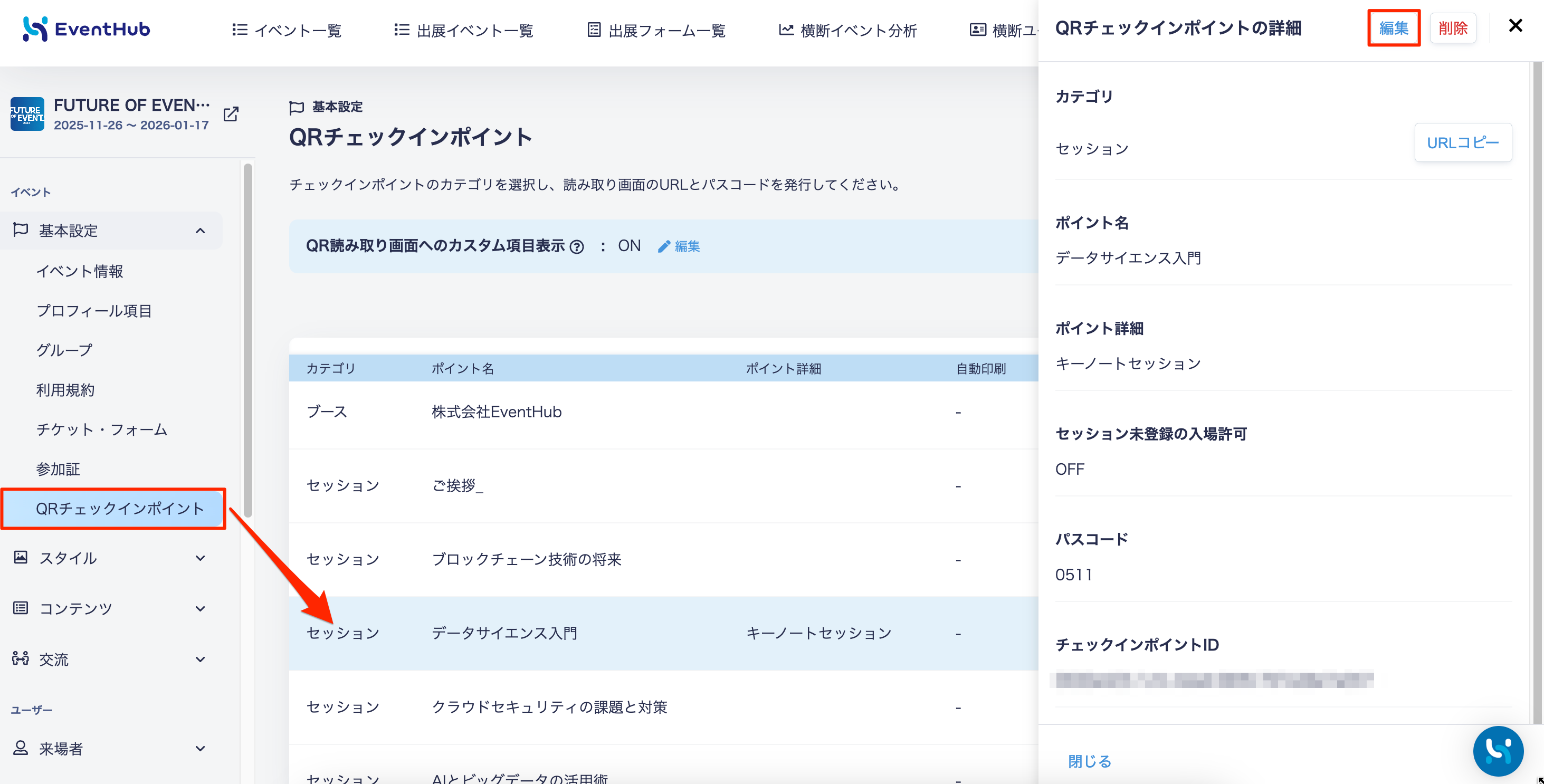
Task: Click the chart icon of 横断イベント分析
Action: [x=786, y=30]
